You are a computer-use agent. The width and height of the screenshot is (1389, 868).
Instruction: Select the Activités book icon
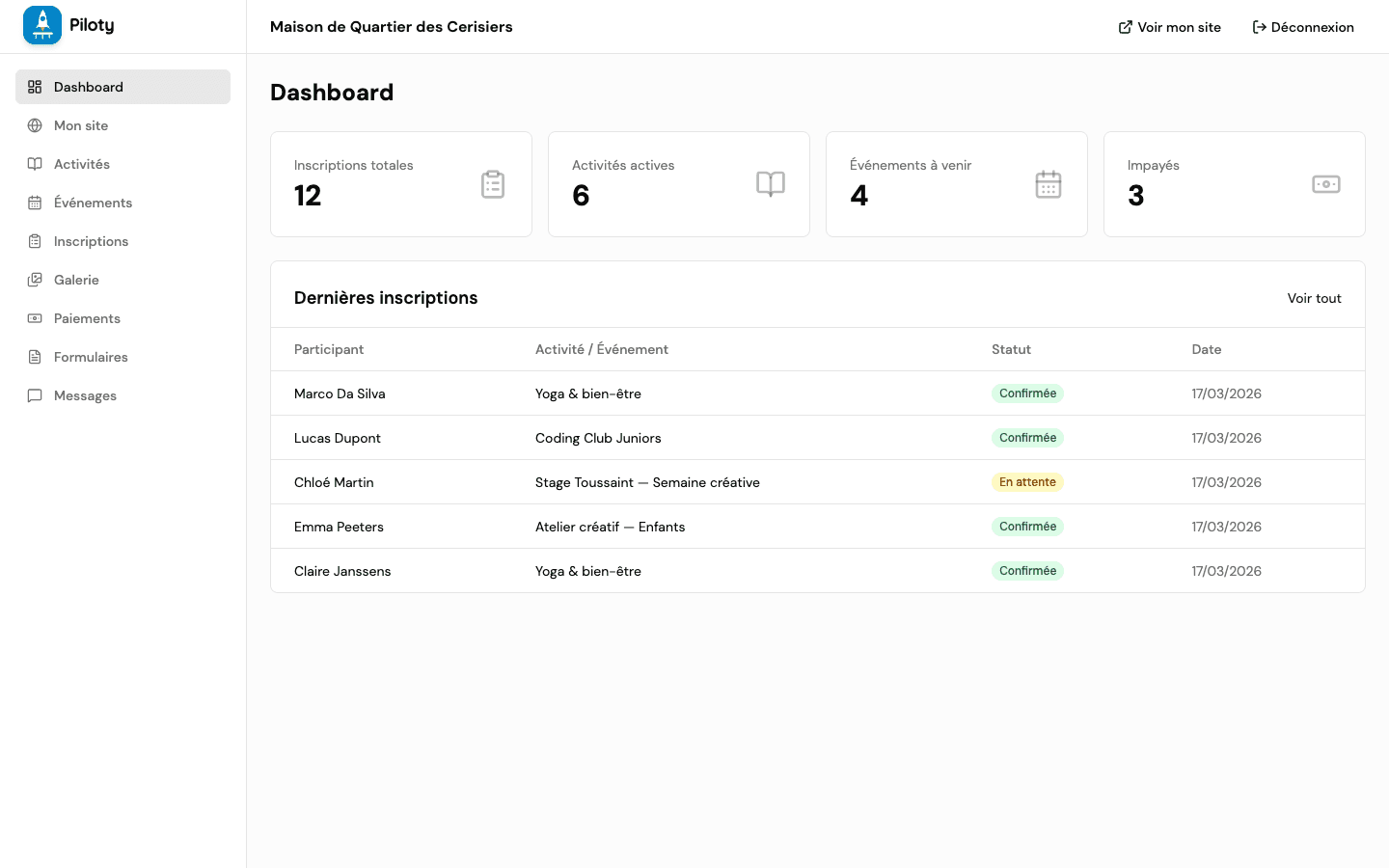(35, 164)
